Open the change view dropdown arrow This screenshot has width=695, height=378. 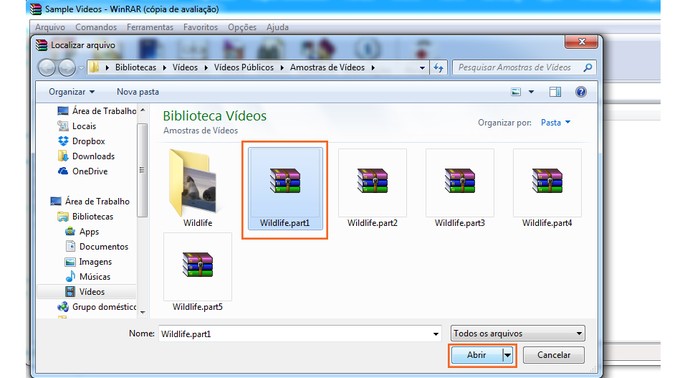(x=531, y=92)
